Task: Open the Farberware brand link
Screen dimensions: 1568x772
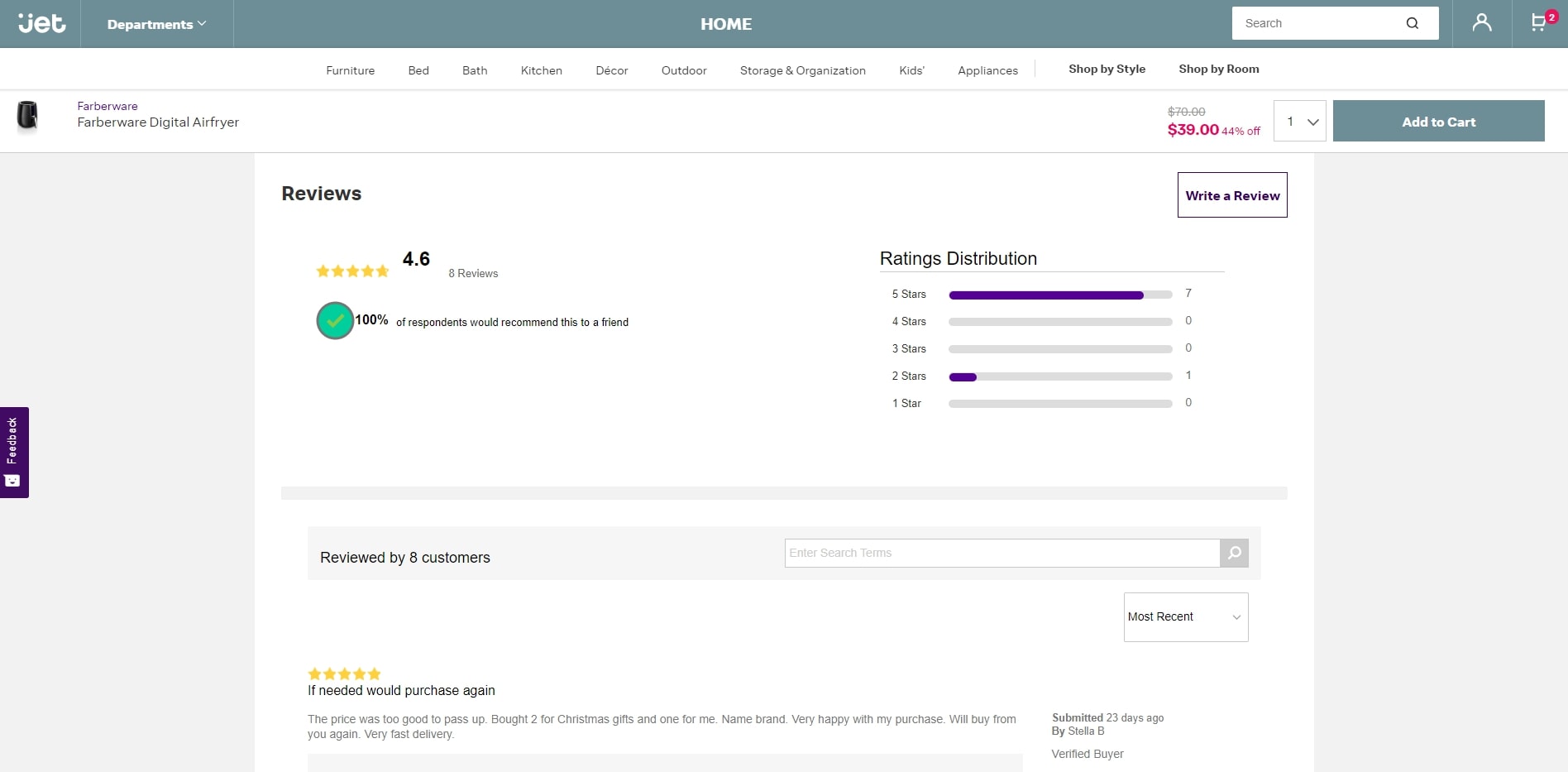Action: 108,106
